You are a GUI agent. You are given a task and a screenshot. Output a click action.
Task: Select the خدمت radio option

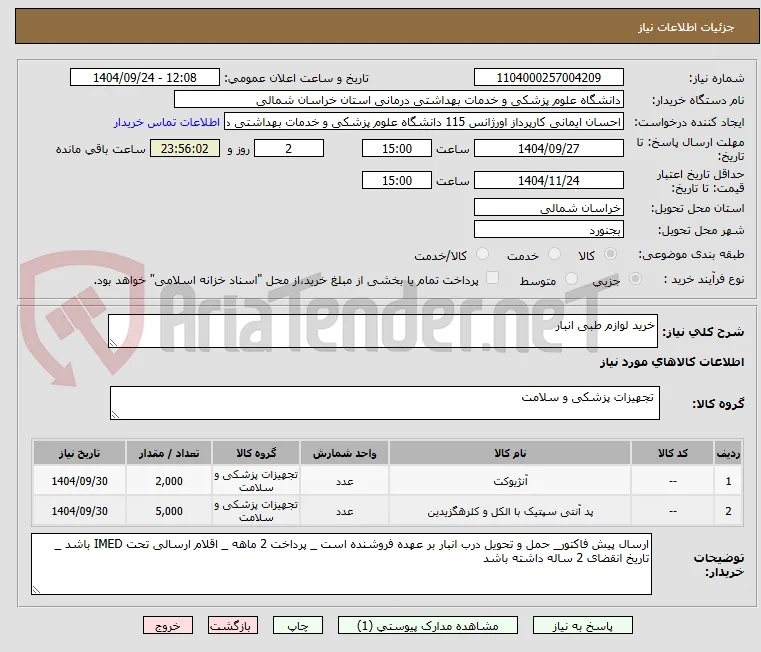click(554, 254)
